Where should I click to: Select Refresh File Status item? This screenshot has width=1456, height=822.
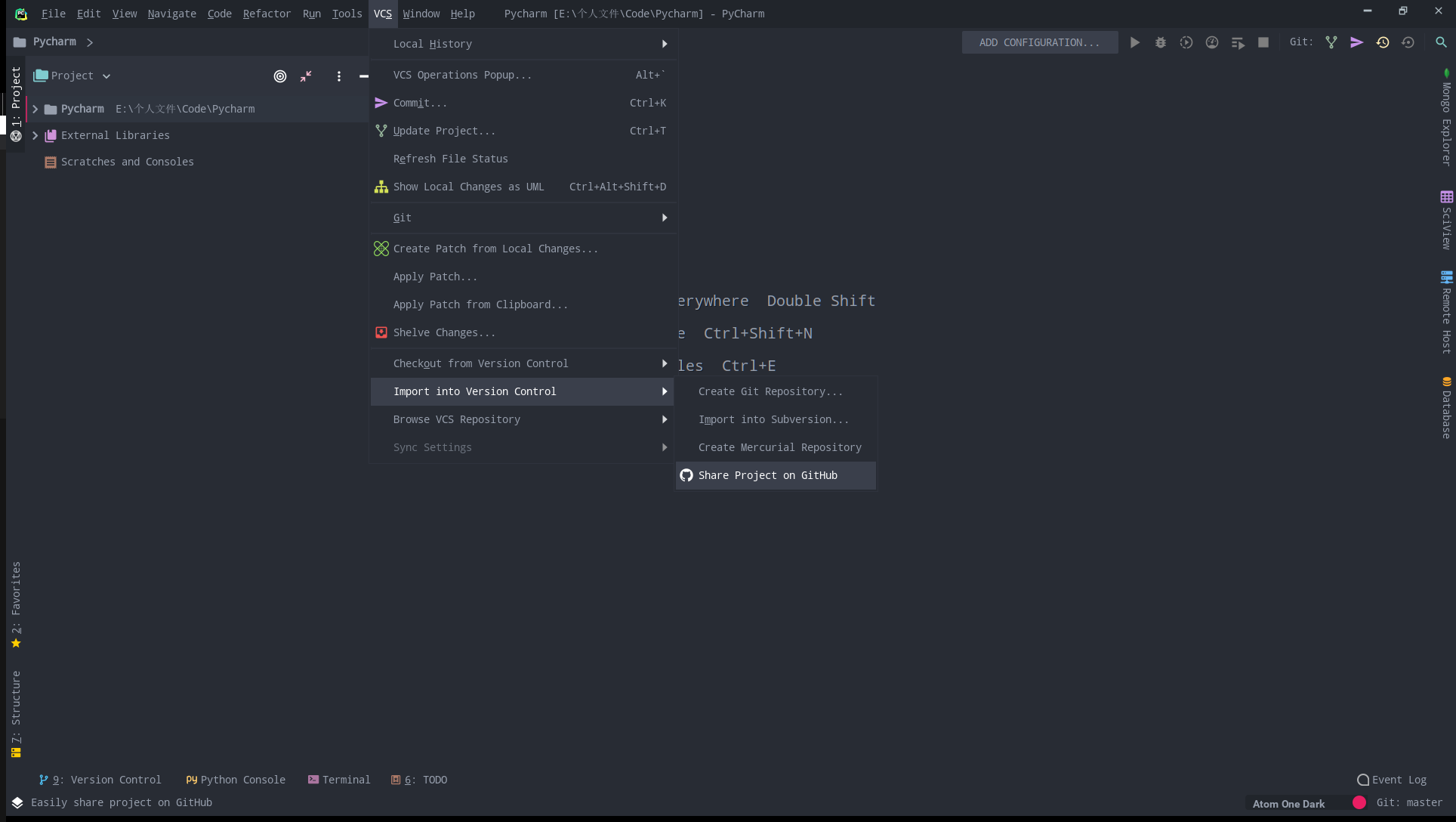coord(522,159)
